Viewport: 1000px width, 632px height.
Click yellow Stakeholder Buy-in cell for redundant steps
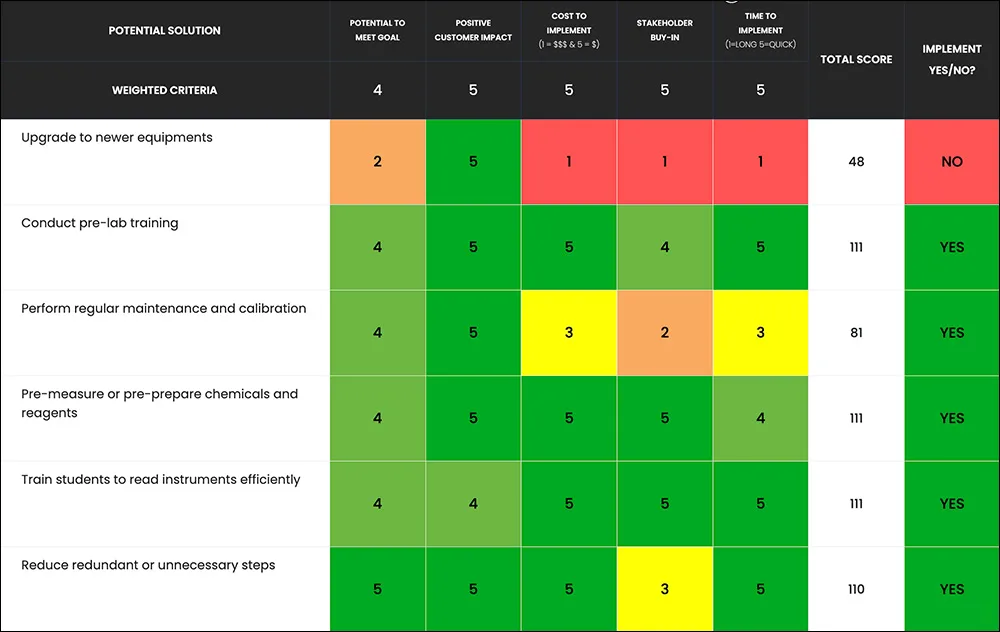point(665,589)
